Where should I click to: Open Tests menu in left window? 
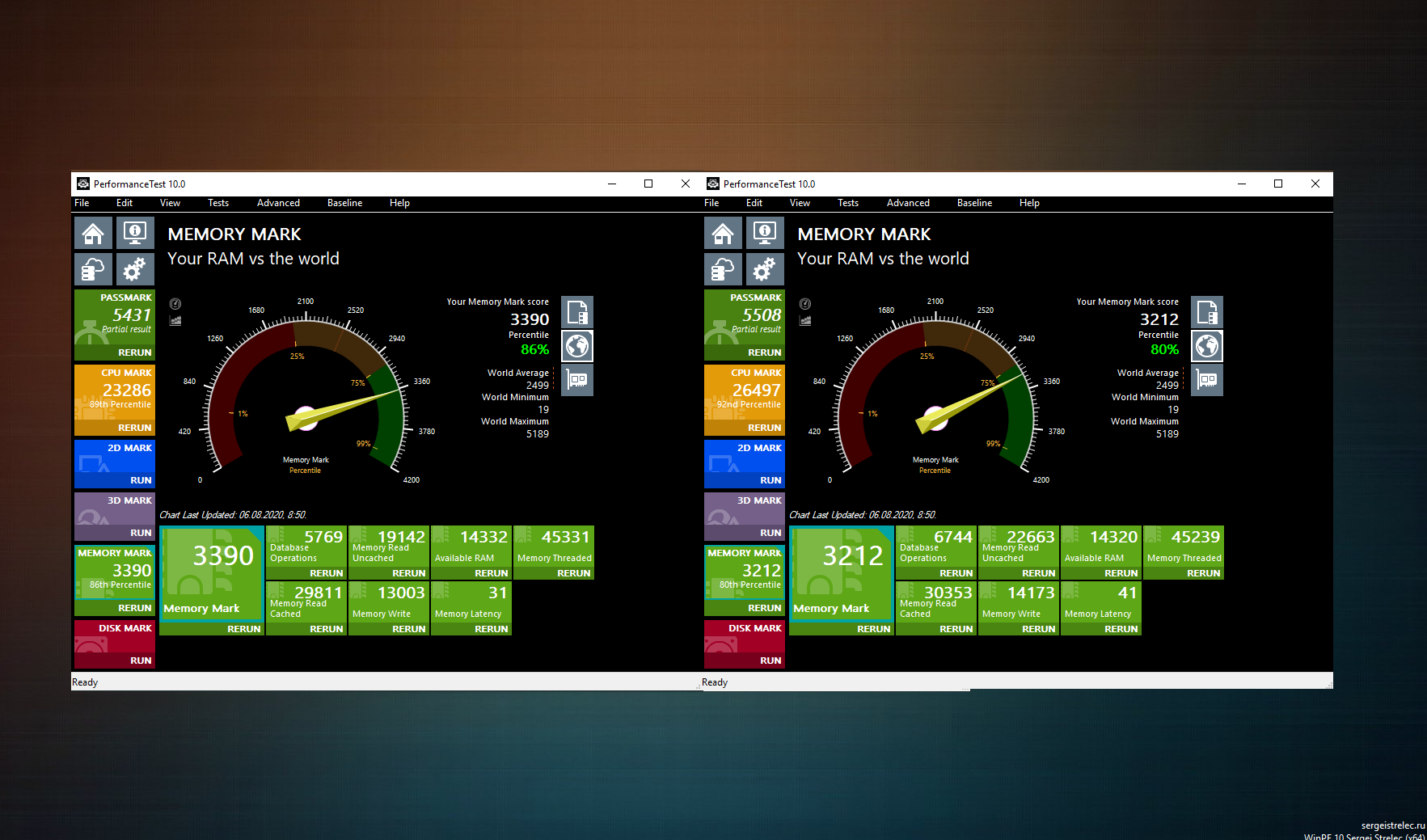218,203
